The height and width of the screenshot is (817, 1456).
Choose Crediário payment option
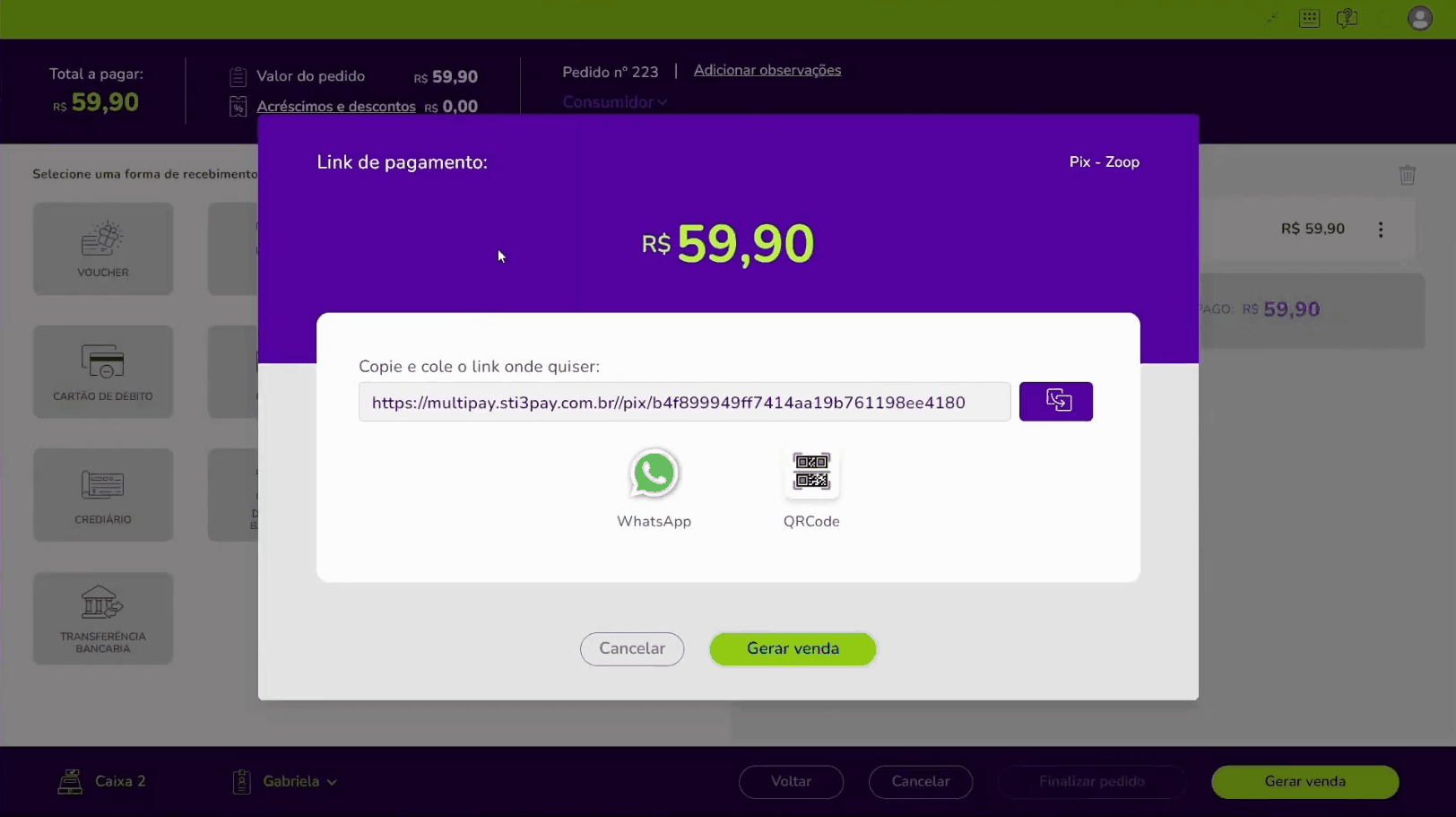coord(103,495)
